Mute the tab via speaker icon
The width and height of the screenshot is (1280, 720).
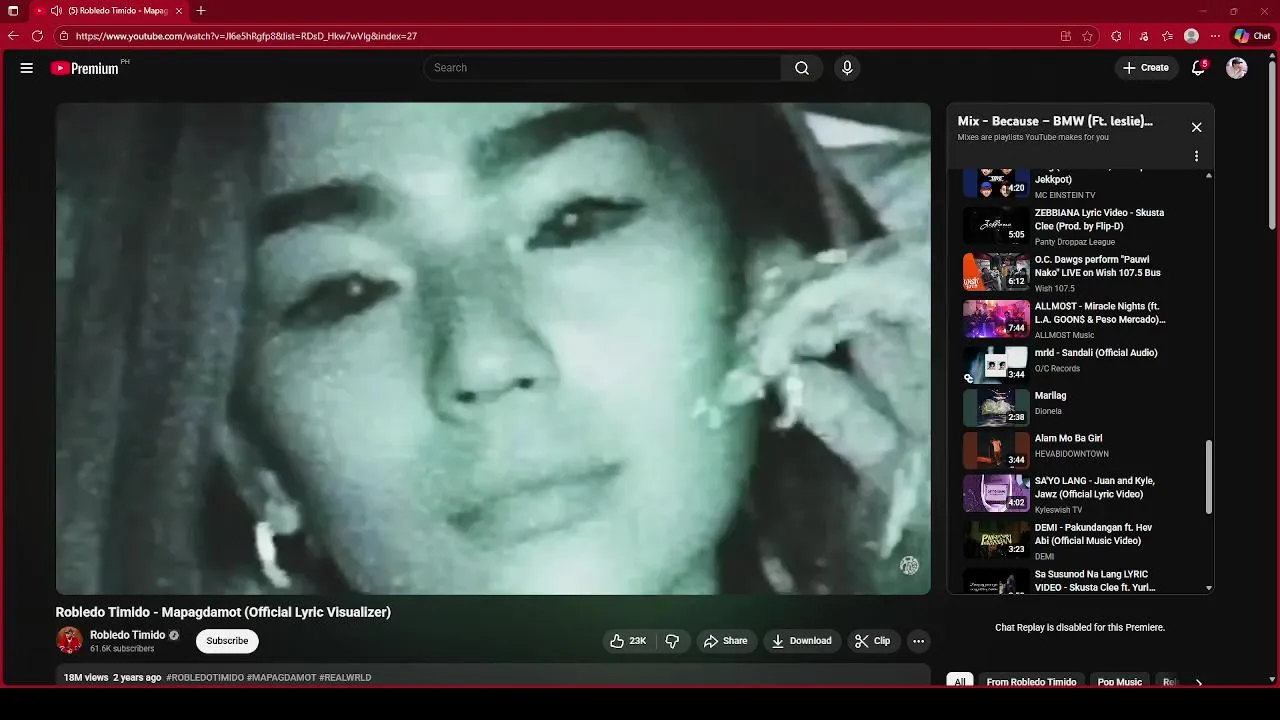(x=56, y=11)
